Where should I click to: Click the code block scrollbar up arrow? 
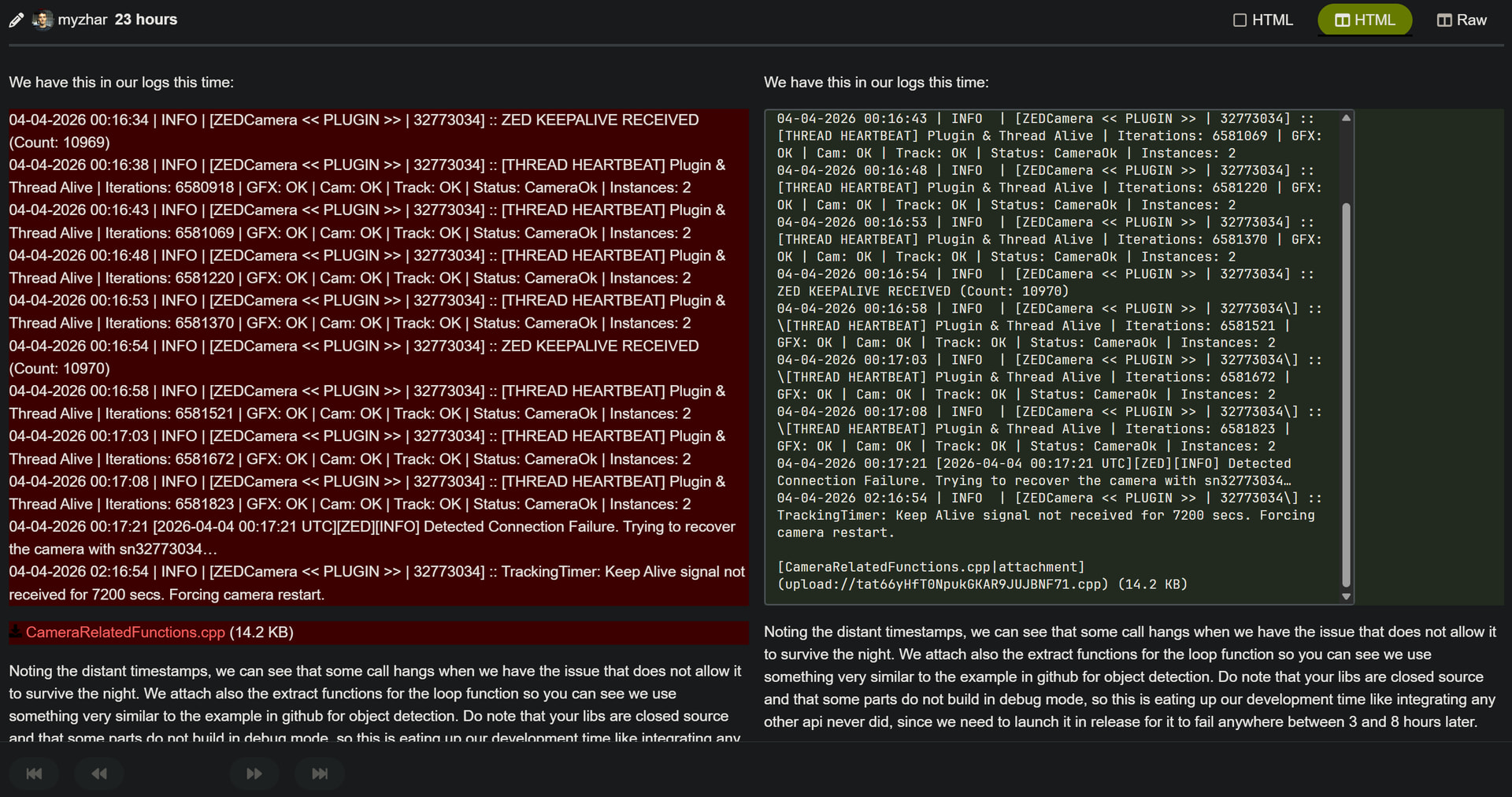click(1346, 118)
